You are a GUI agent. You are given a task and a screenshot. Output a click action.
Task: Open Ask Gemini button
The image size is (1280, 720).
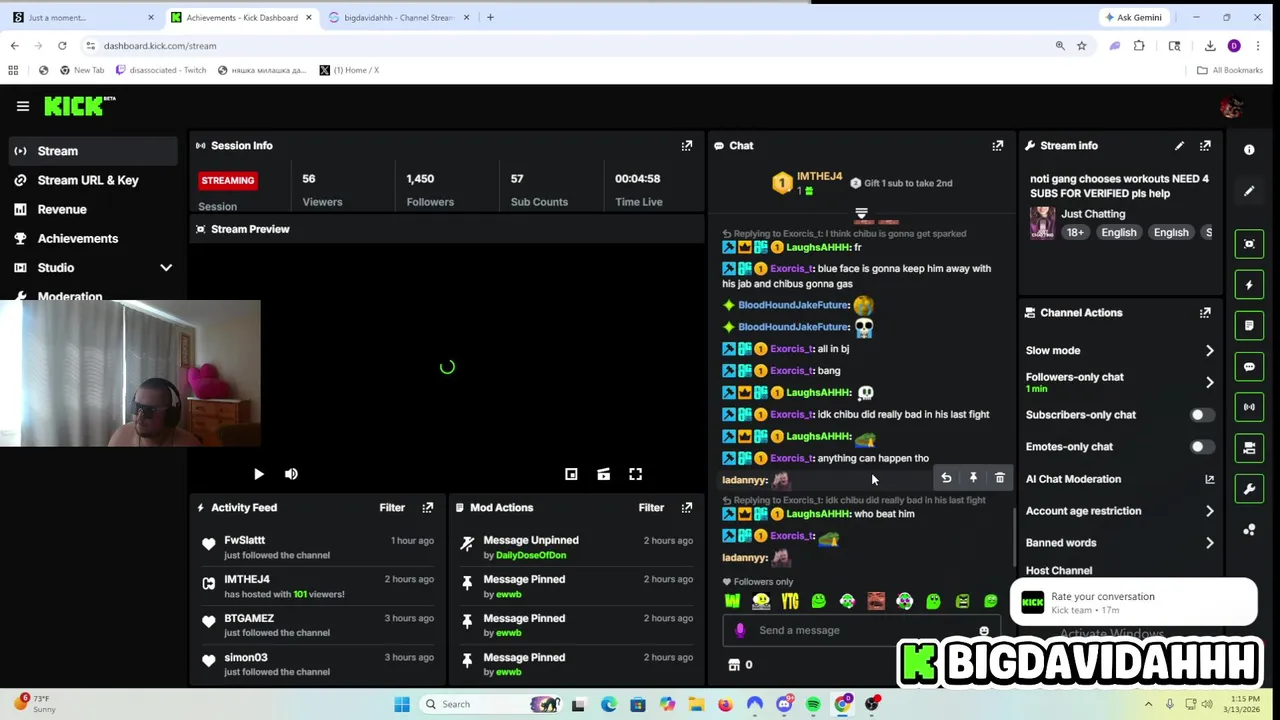click(x=1133, y=17)
